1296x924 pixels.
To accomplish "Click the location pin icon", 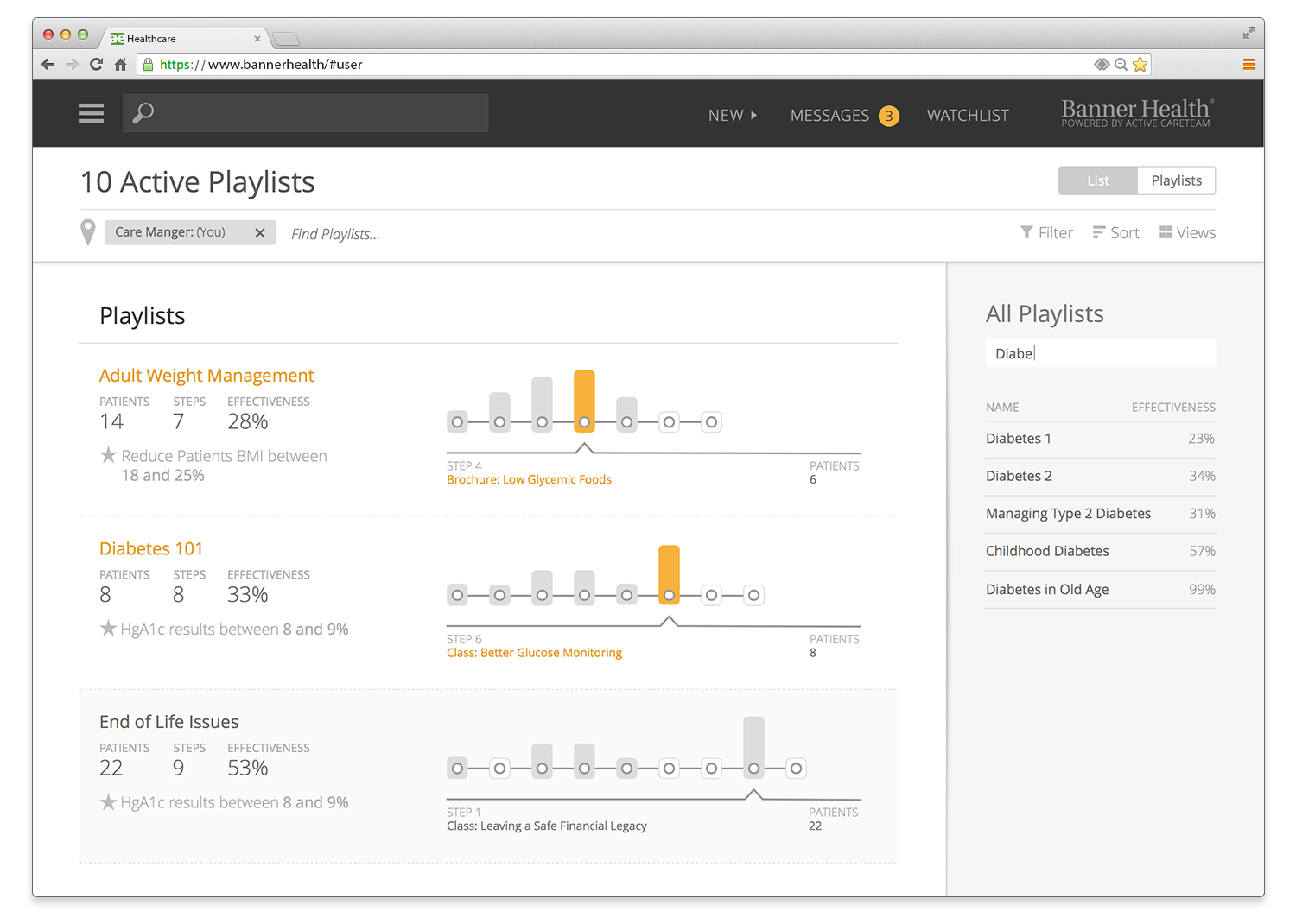I will (x=87, y=232).
